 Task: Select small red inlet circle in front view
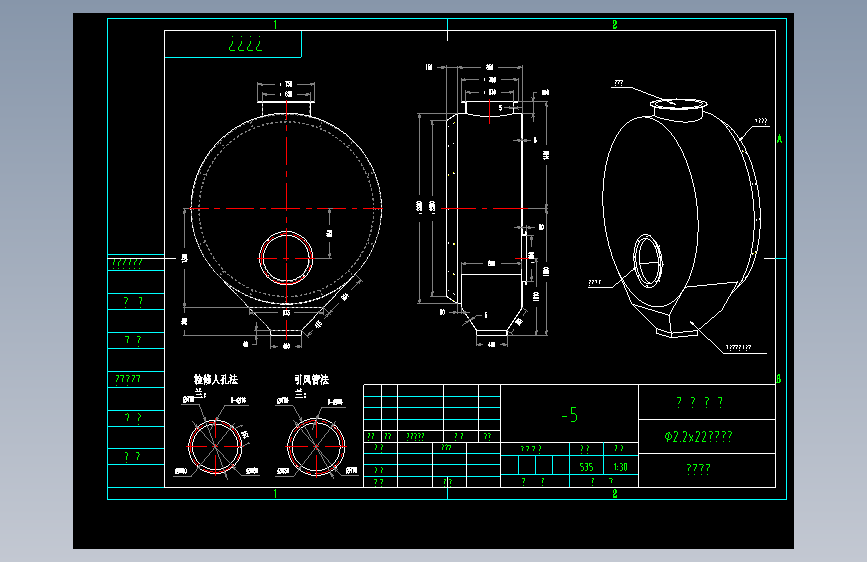pyautogui.click(x=286, y=258)
